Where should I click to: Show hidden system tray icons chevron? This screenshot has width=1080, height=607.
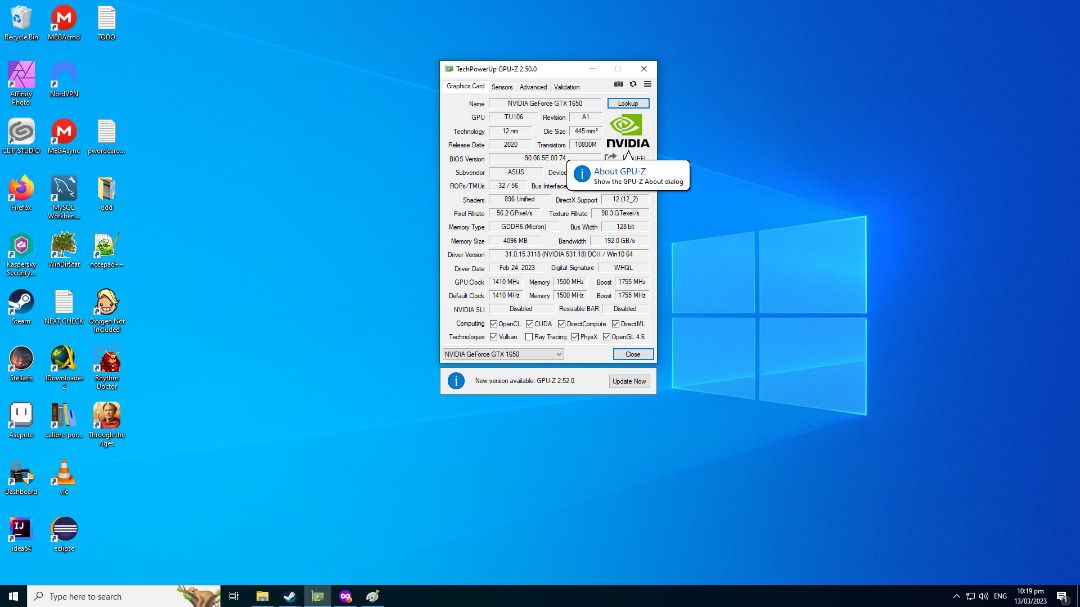pyautogui.click(x=956, y=596)
